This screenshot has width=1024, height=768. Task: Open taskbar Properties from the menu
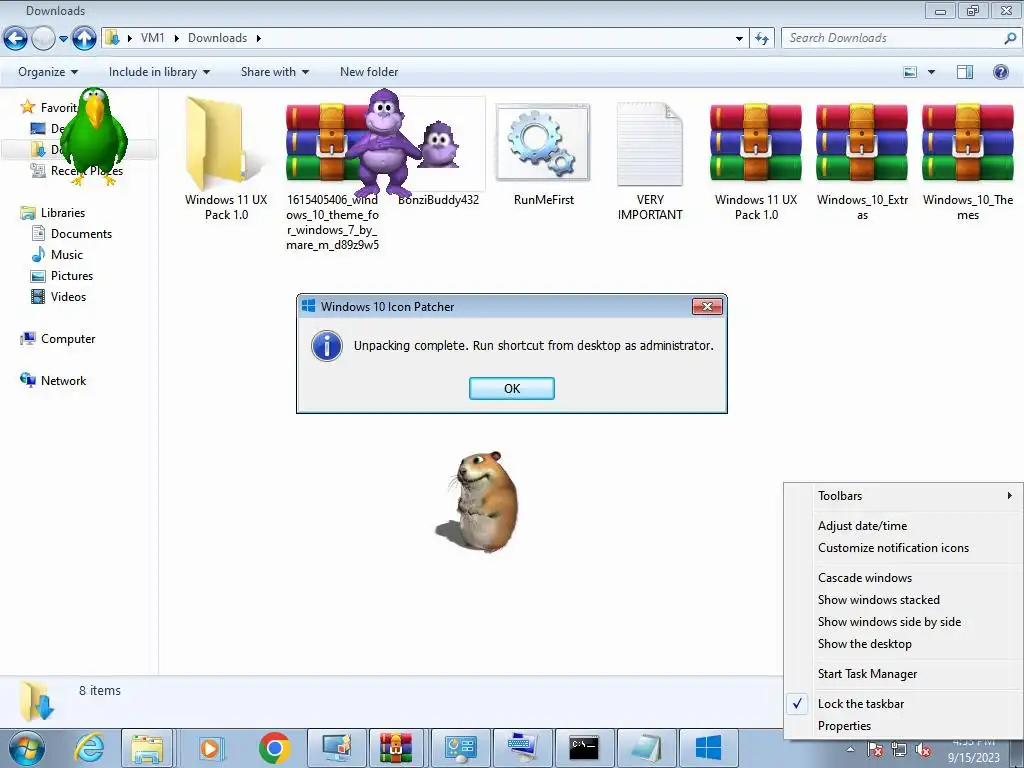pyautogui.click(x=904, y=726)
